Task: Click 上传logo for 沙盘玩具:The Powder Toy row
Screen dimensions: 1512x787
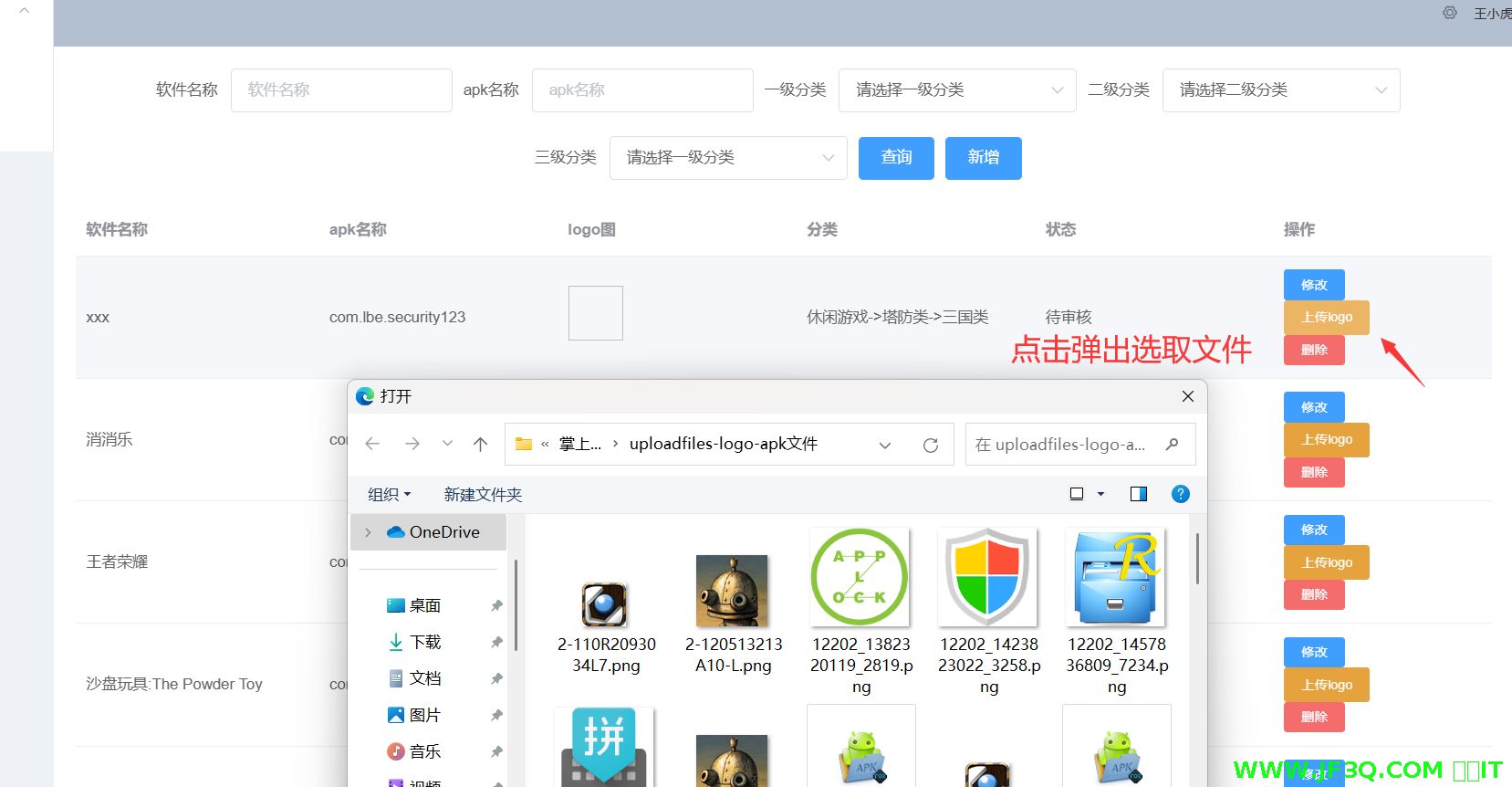Action: tap(1327, 685)
